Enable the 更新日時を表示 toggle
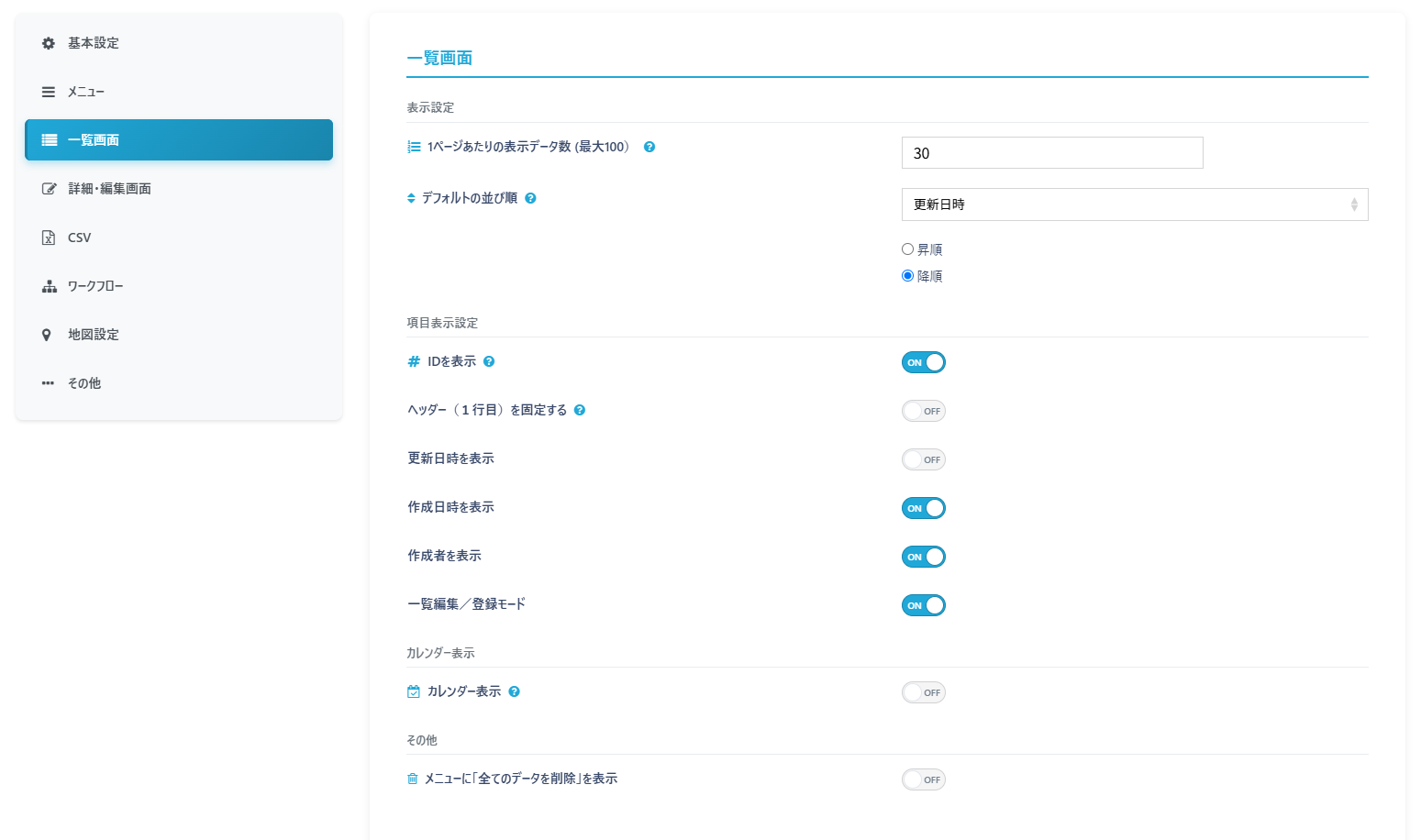Image resolution: width=1421 pixels, height=840 pixels. (x=923, y=459)
